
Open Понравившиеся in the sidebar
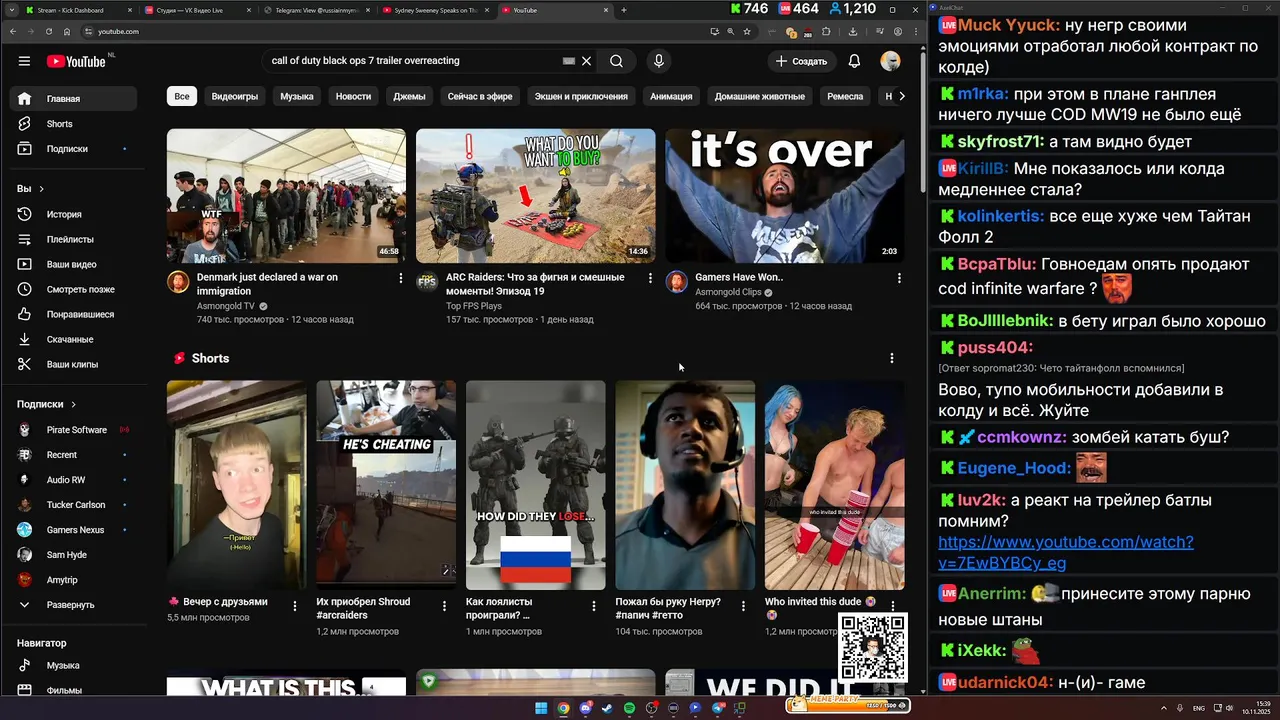[73, 314]
